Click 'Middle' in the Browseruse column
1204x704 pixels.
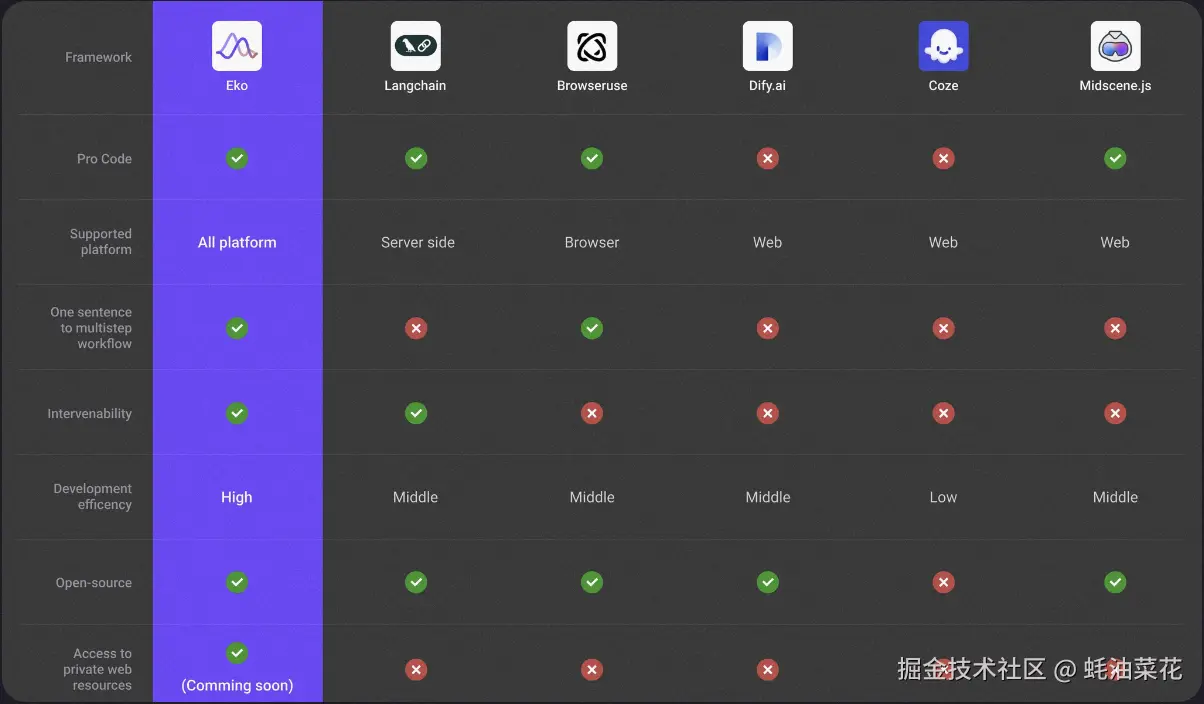point(592,497)
